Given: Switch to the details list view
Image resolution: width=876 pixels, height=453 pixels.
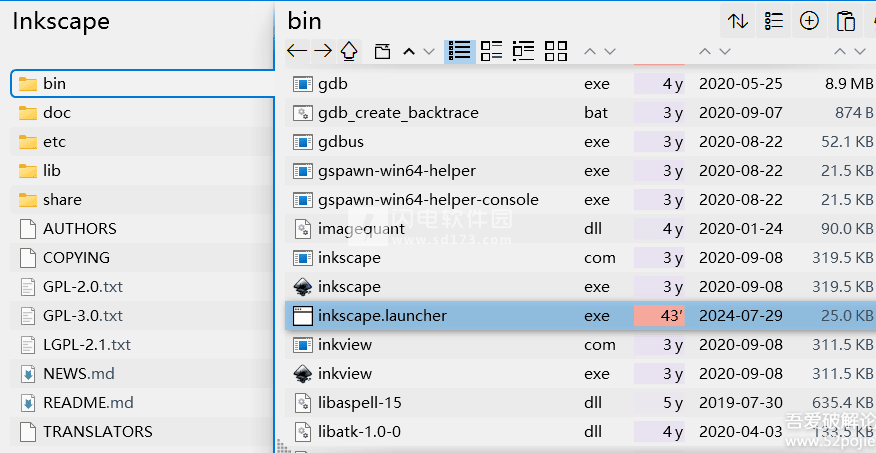Looking at the screenshot, I should pyautogui.click(x=460, y=51).
